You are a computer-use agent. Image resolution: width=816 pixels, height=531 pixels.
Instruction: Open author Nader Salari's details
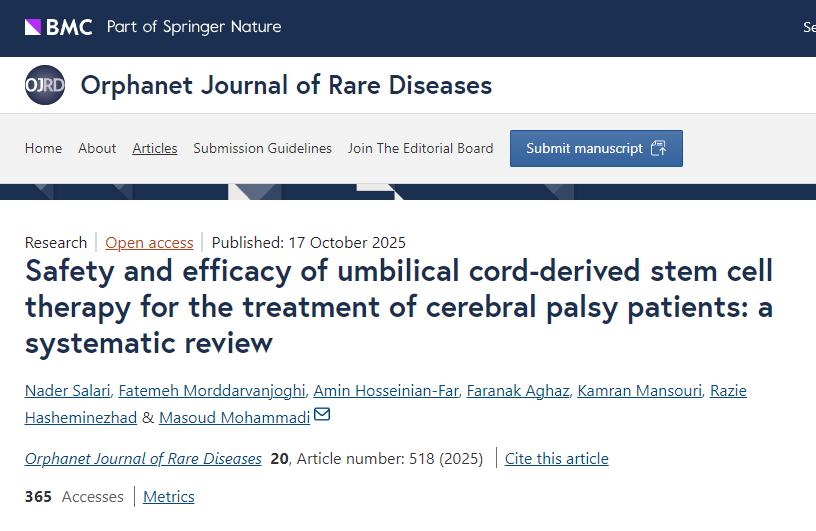pos(69,390)
